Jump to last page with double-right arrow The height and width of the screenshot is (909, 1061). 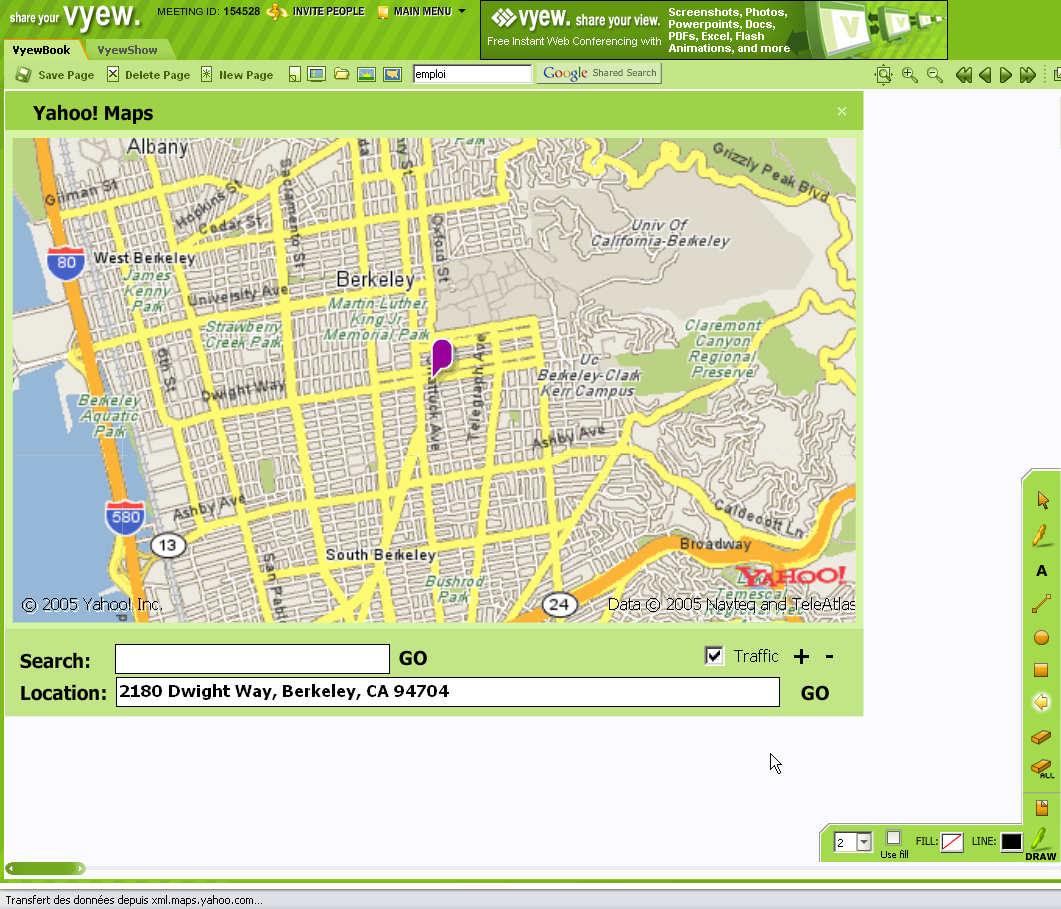click(x=1028, y=74)
